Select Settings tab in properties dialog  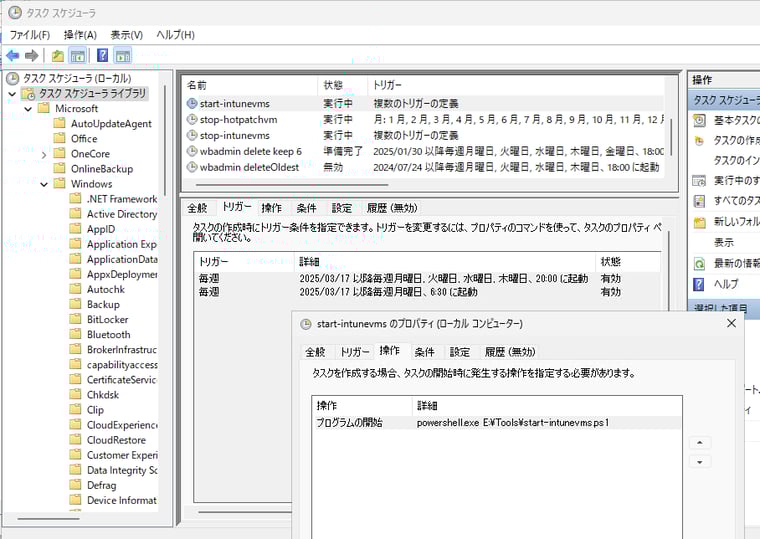click(x=459, y=352)
